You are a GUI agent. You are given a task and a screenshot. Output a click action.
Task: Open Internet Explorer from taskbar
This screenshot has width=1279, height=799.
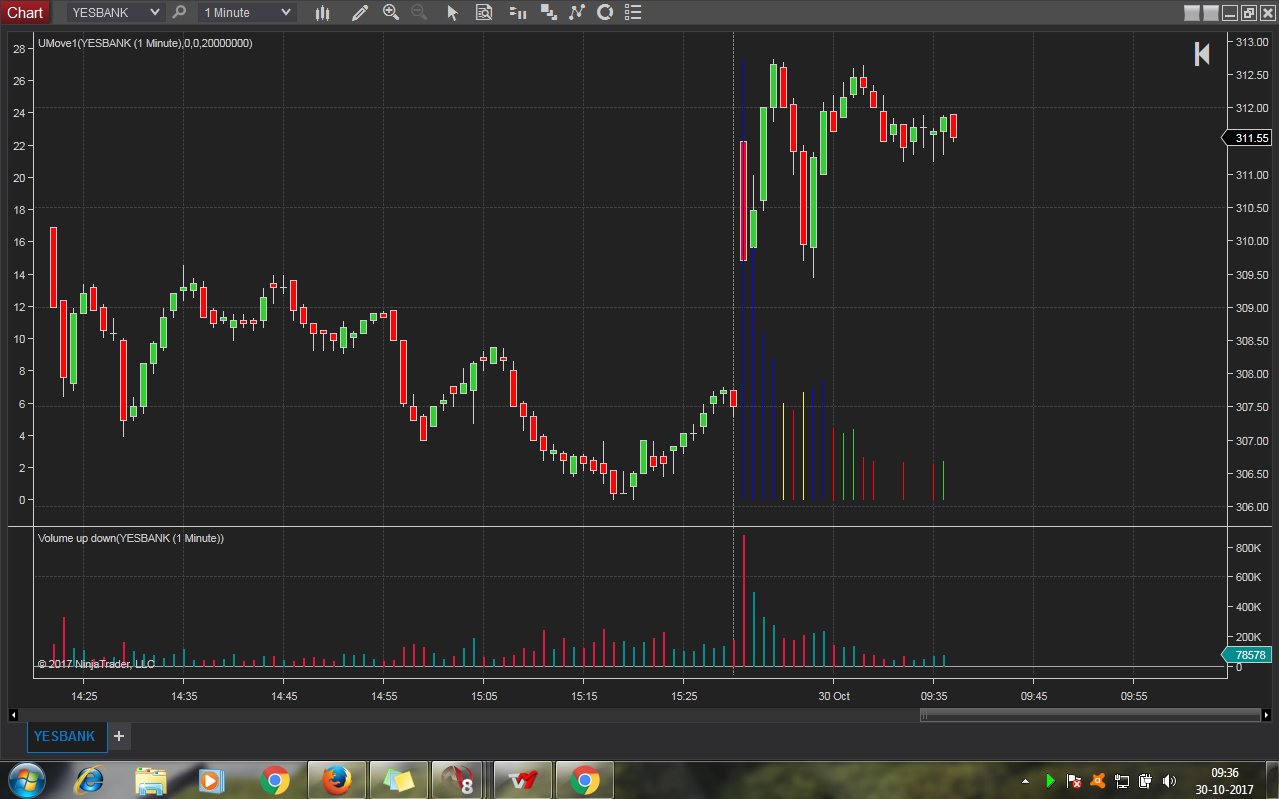[89, 780]
